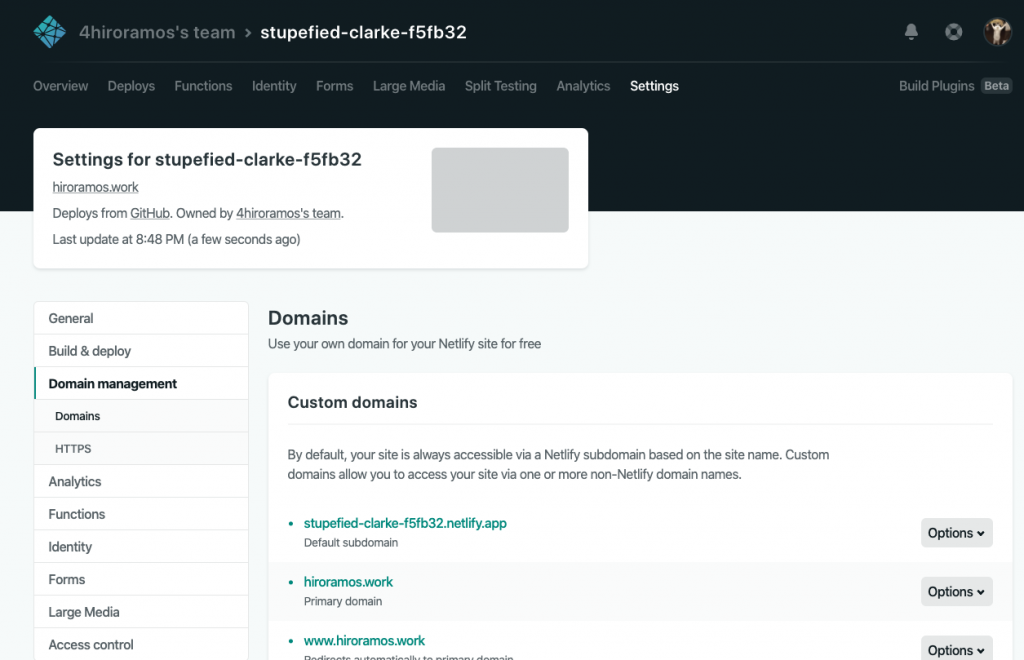Image resolution: width=1024 pixels, height=660 pixels.
Task: Open the Identity top tab
Action: (274, 86)
